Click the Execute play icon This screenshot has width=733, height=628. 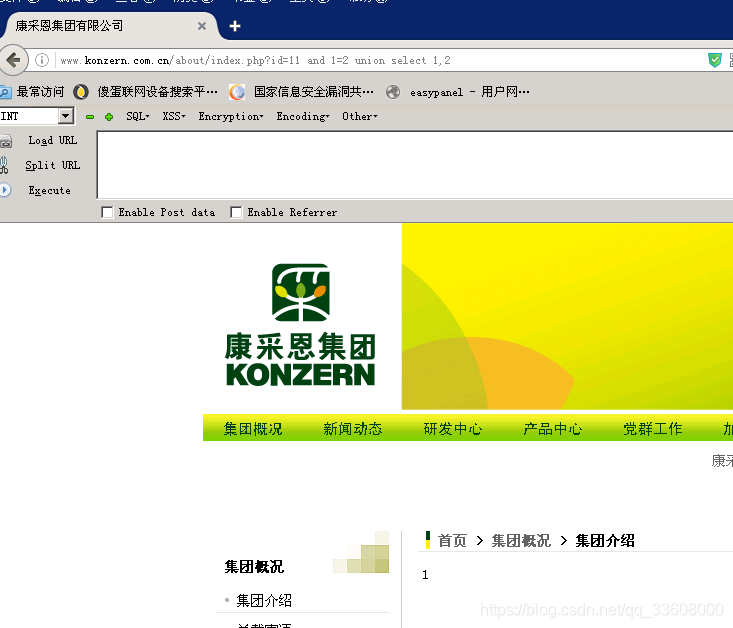click(5, 190)
